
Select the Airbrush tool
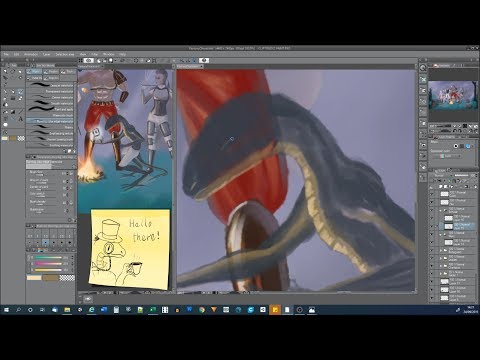[x=5, y=98]
